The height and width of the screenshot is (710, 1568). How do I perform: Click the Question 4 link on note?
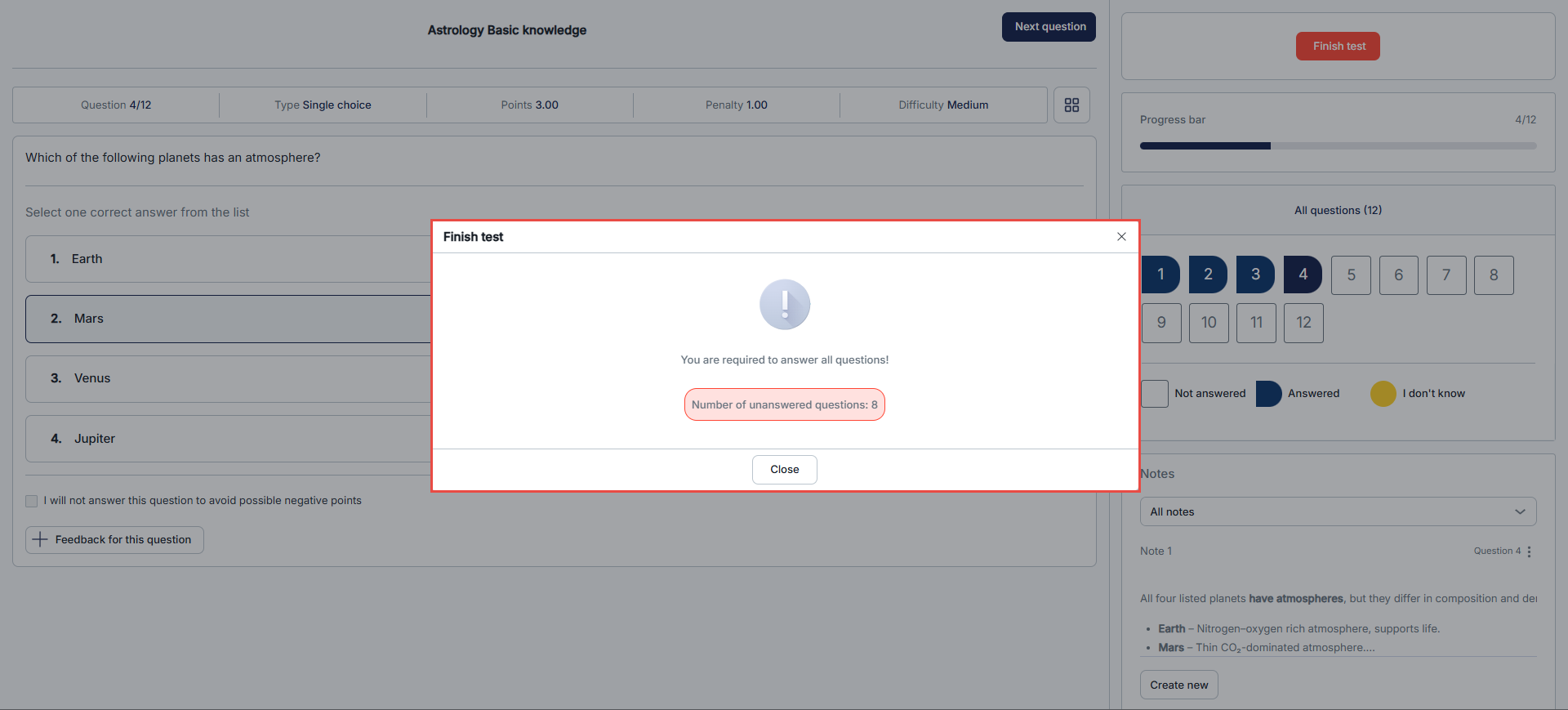pos(1497,551)
